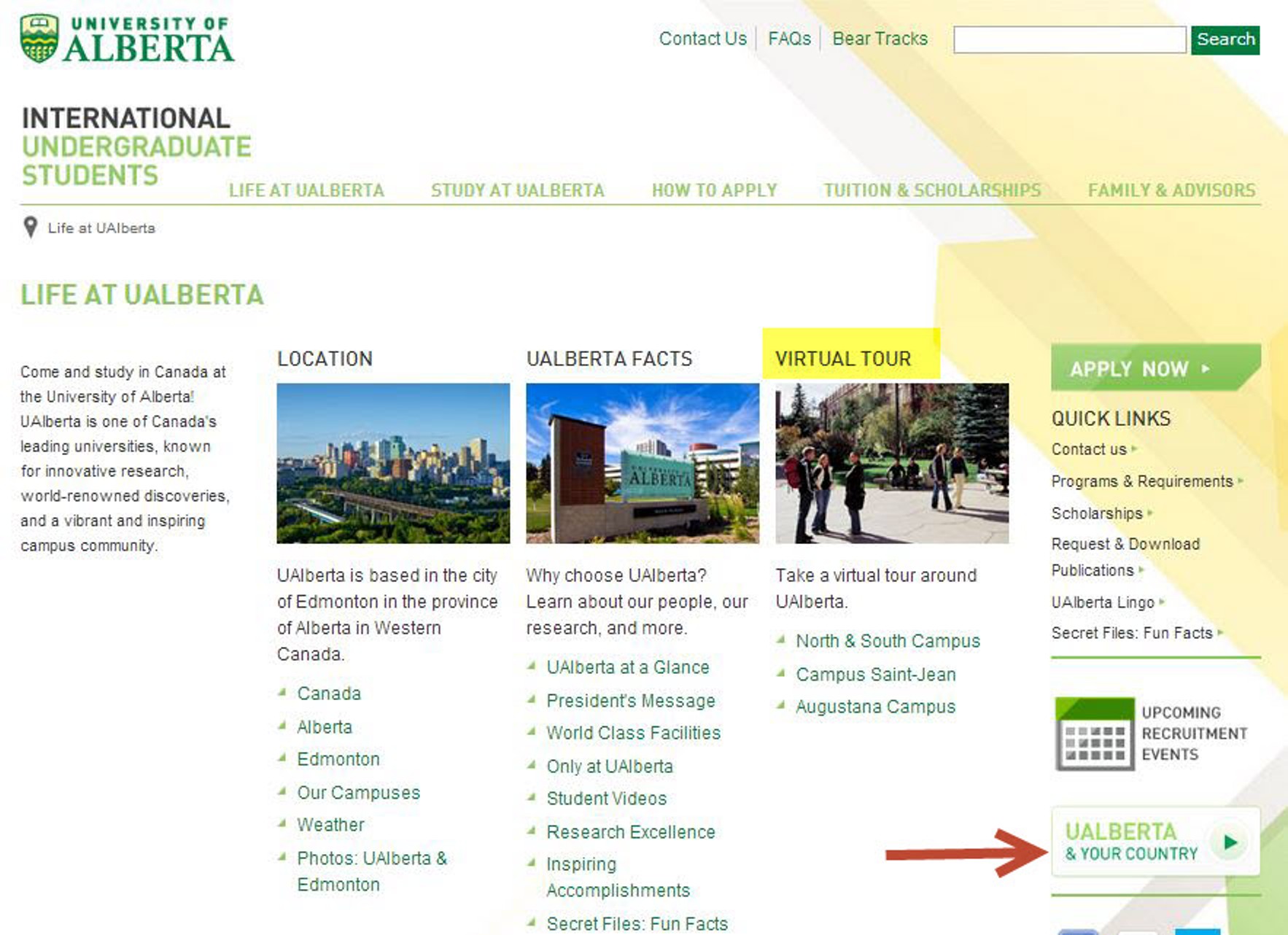Open Contact us in Quick Links
Image resolution: width=1288 pixels, height=935 pixels.
click(1089, 449)
